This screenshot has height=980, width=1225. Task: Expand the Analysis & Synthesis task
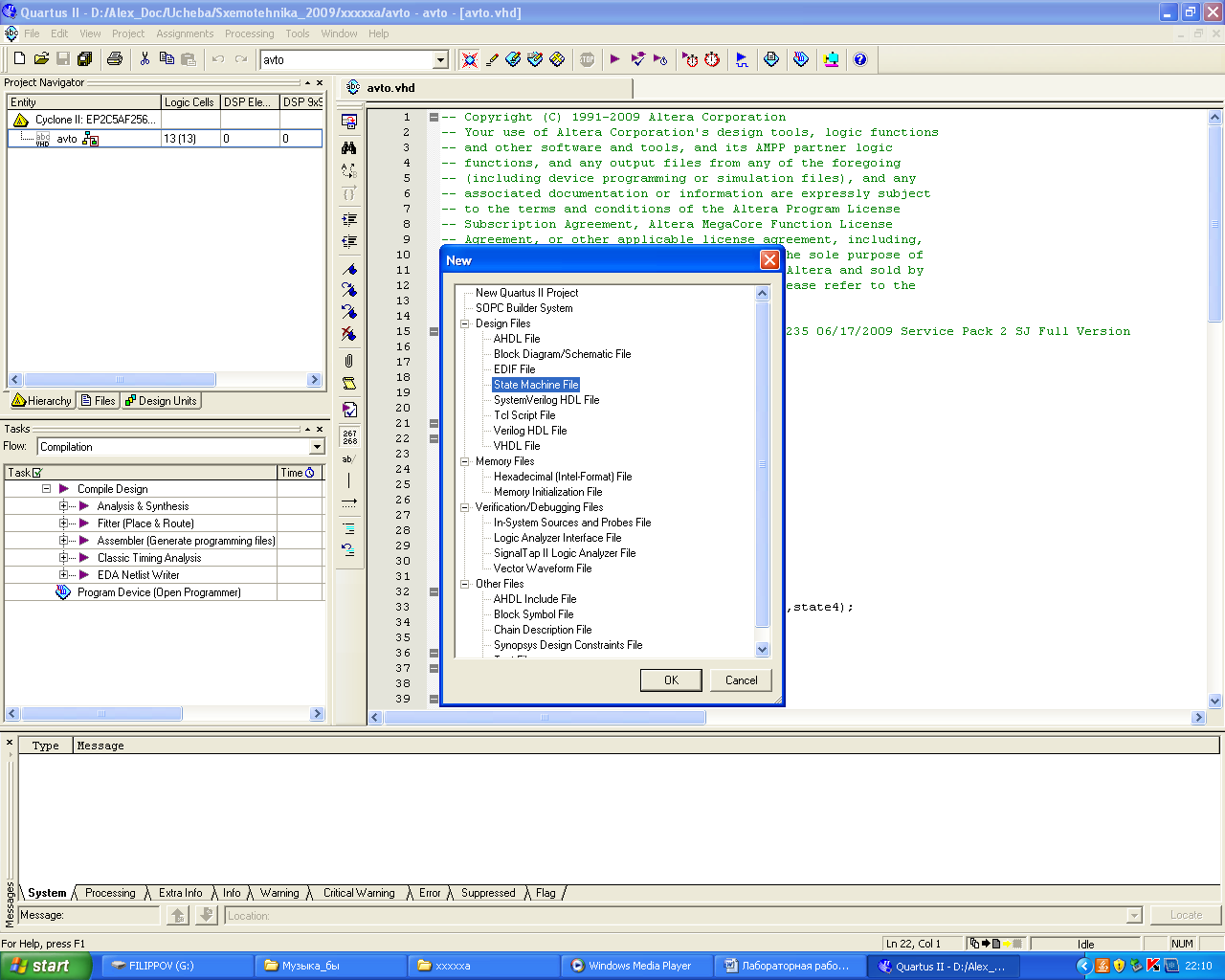click(64, 506)
